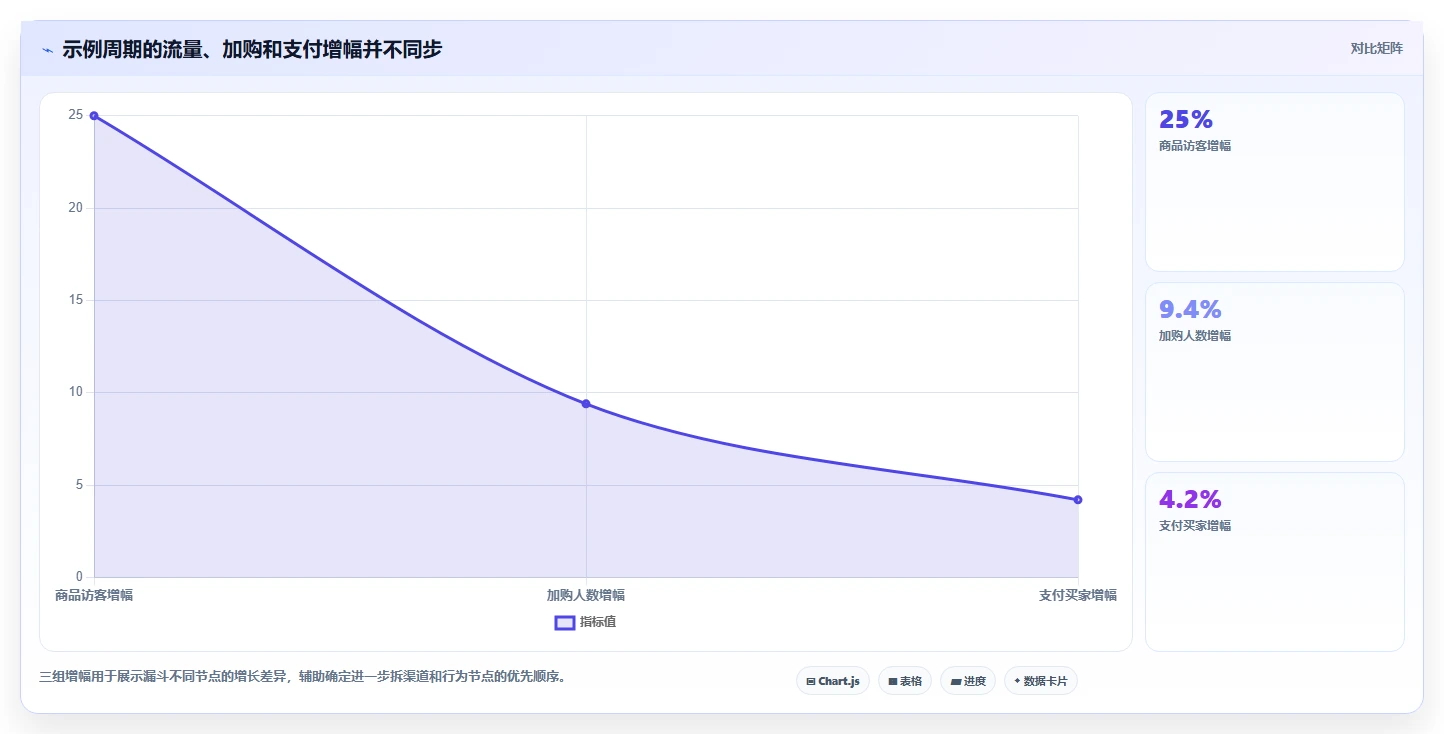The width and height of the screenshot is (1444, 734).
Task: Click the 加购人数增幅 x-axis label
Action: click(x=586, y=595)
